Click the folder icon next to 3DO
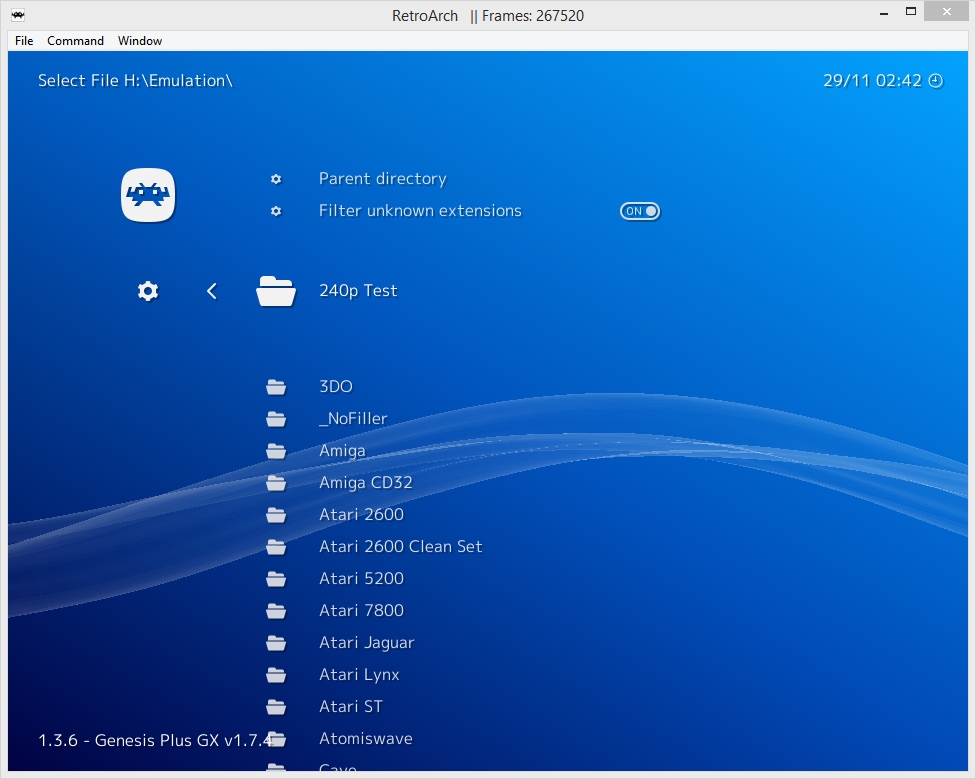976x779 pixels. tap(276, 387)
